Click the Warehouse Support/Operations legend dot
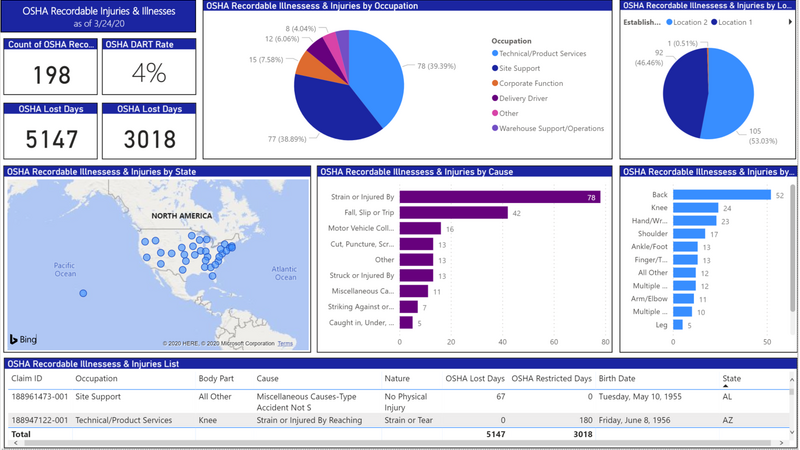This screenshot has width=800, height=450. pos(495,128)
